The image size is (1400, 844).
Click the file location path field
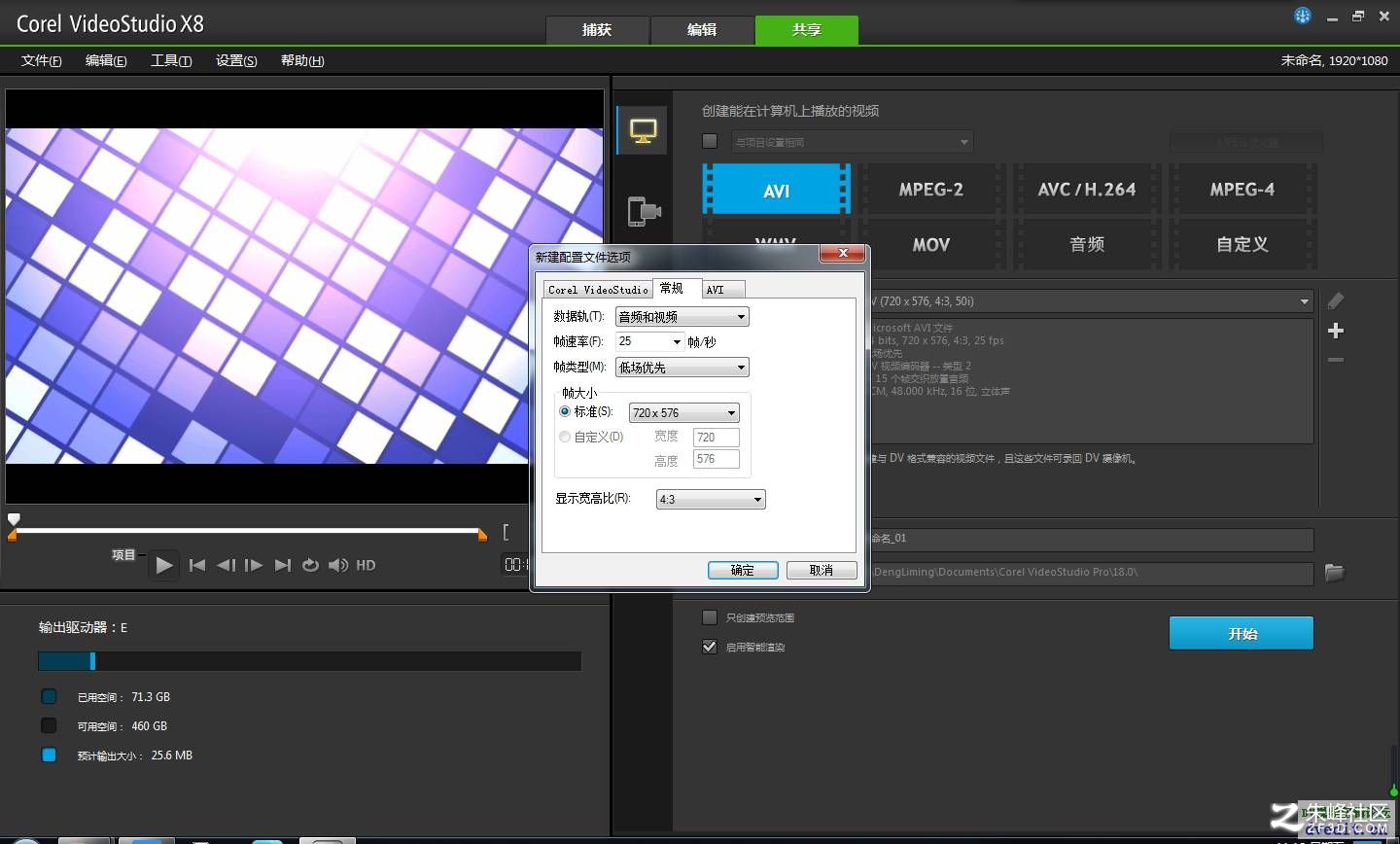point(1091,573)
